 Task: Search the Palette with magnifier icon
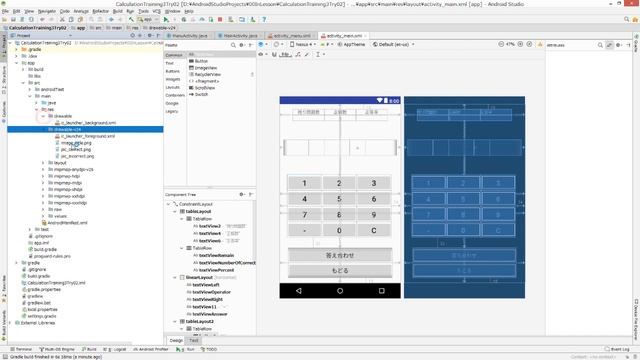coord(233,45)
